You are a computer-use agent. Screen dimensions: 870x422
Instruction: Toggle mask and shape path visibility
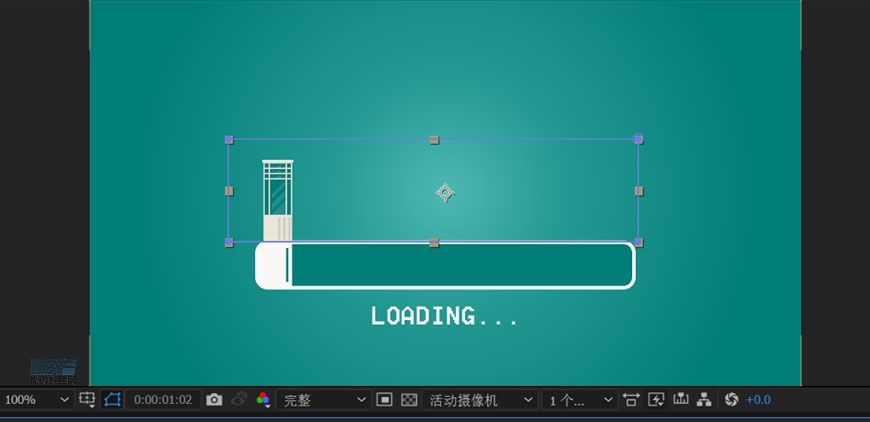[113, 400]
